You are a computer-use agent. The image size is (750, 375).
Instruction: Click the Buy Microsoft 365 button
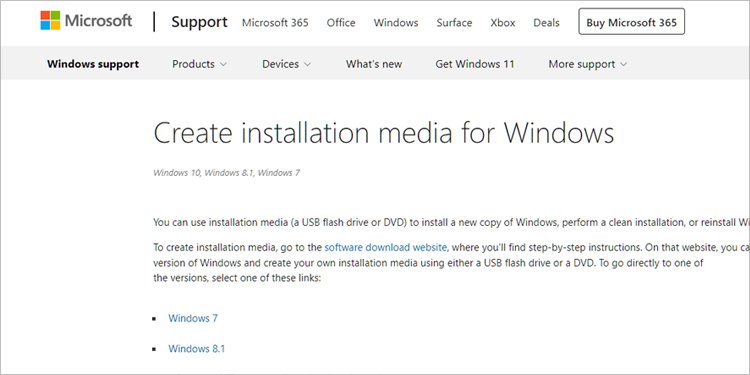coord(631,22)
